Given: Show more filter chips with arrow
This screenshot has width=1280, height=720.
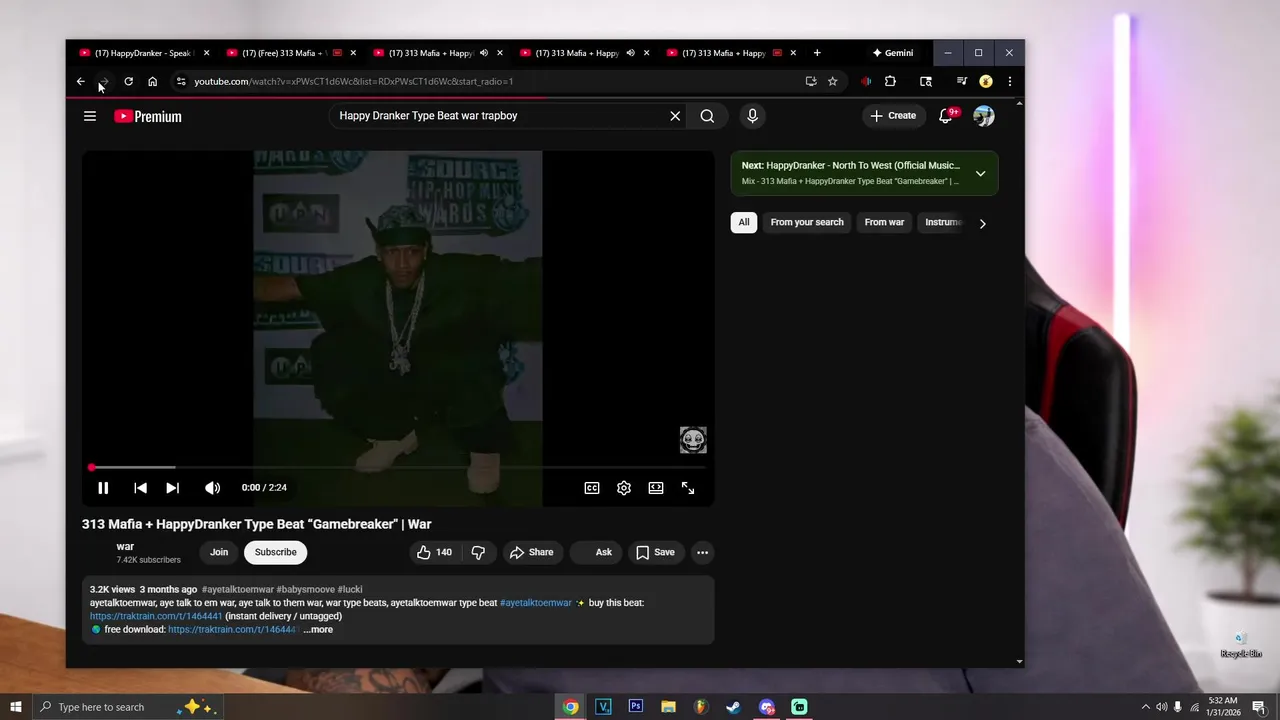Looking at the screenshot, I should pos(982,223).
